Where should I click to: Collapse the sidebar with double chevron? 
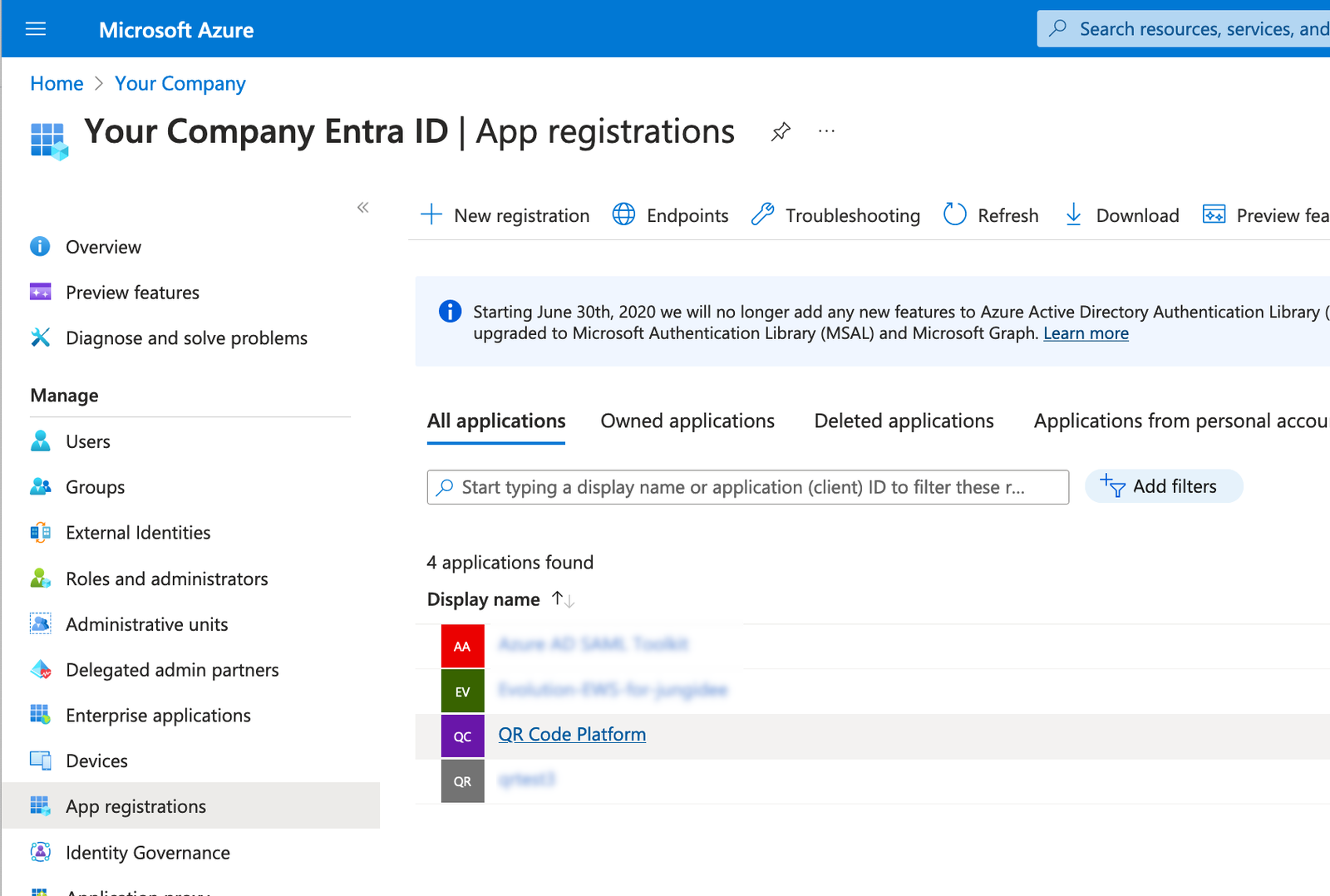tap(362, 207)
